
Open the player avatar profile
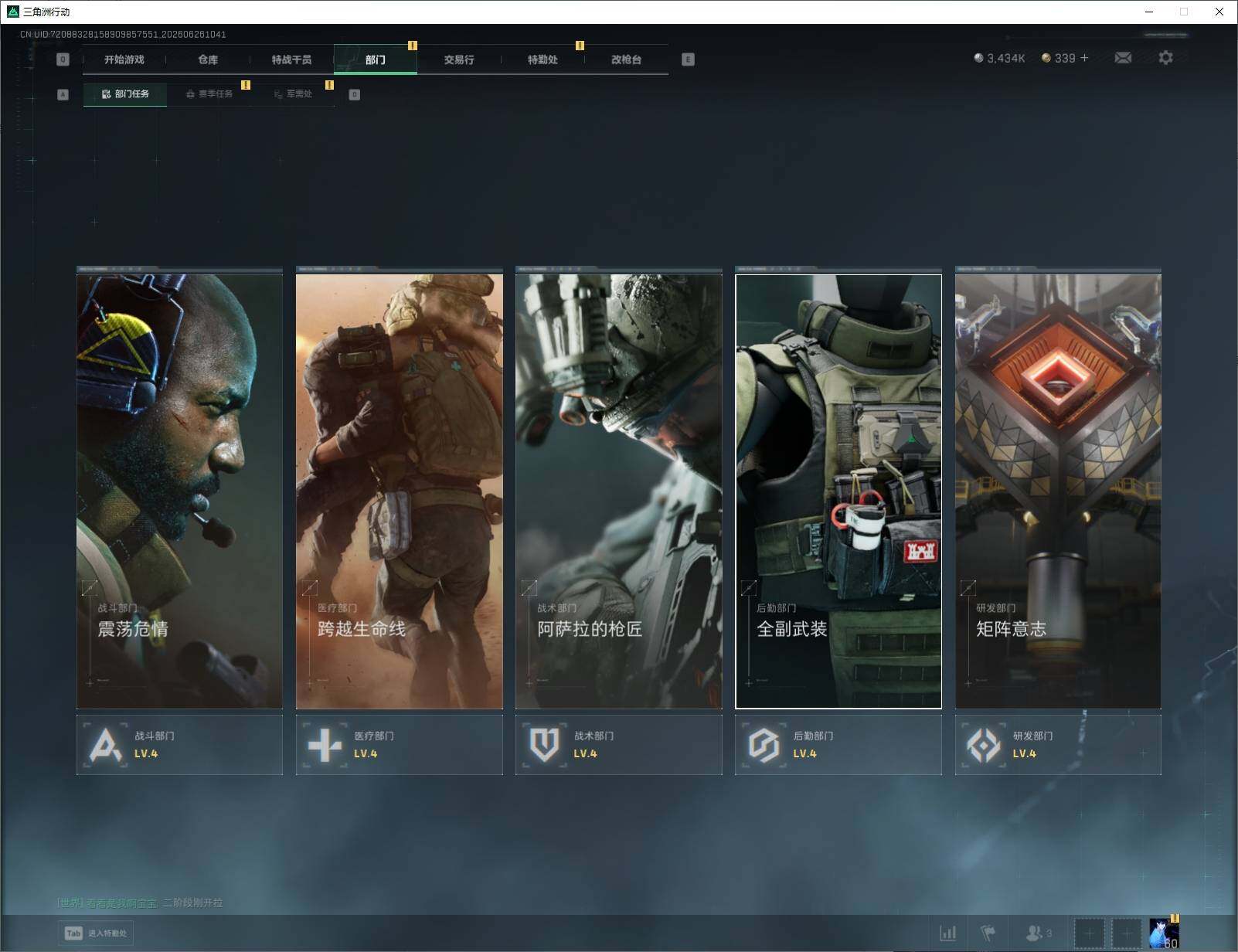1164,933
